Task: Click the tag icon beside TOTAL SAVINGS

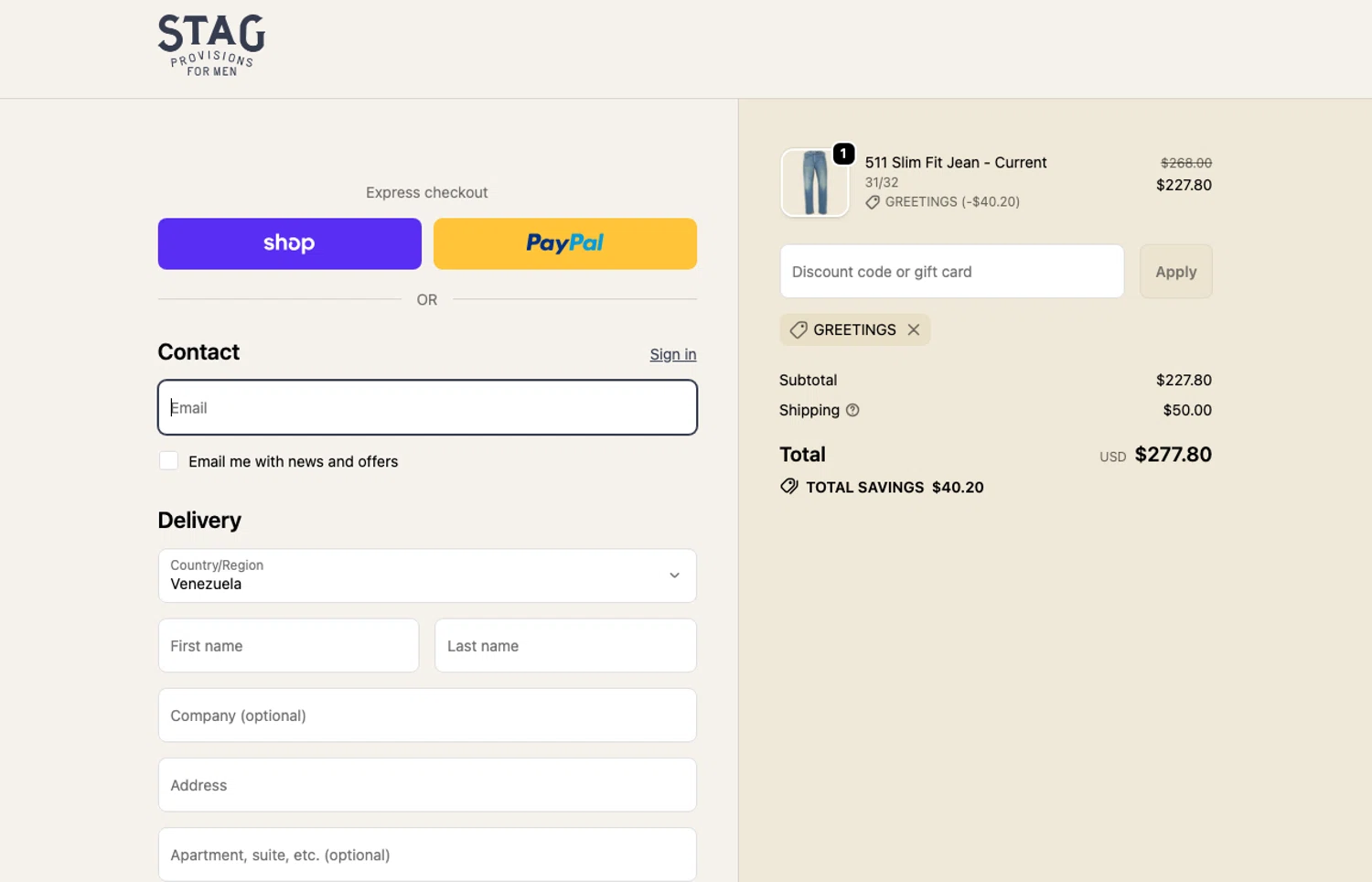Action: pyautogui.click(x=788, y=487)
